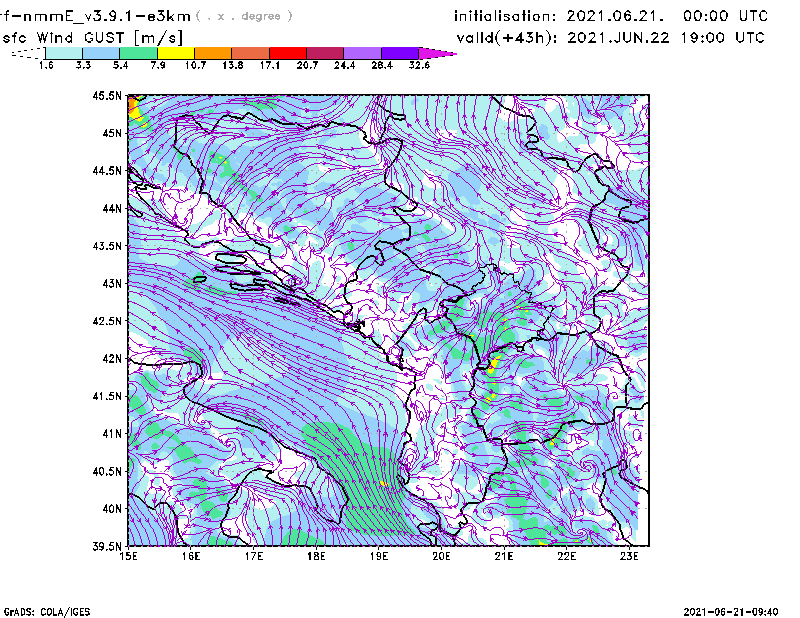Screen dimensions: 800x618
Task: Click the legend value '1.6'
Action: click(x=46, y=65)
